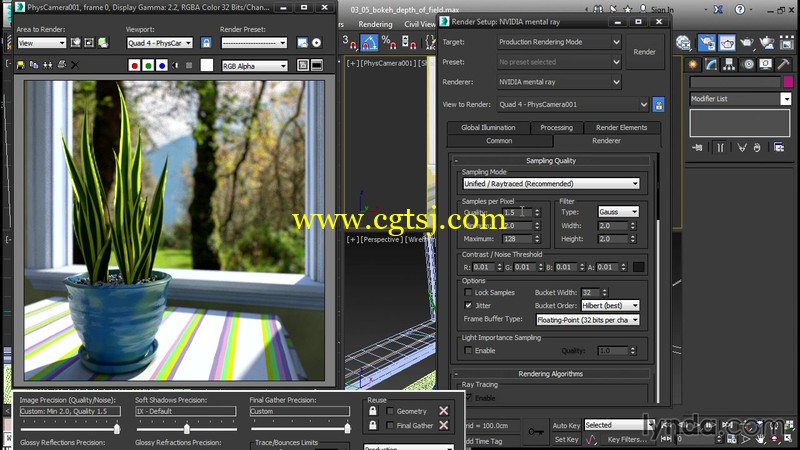This screenshot has height=450, width=800.
Task: Open the Motion panel icon
Action: (747, 64)
